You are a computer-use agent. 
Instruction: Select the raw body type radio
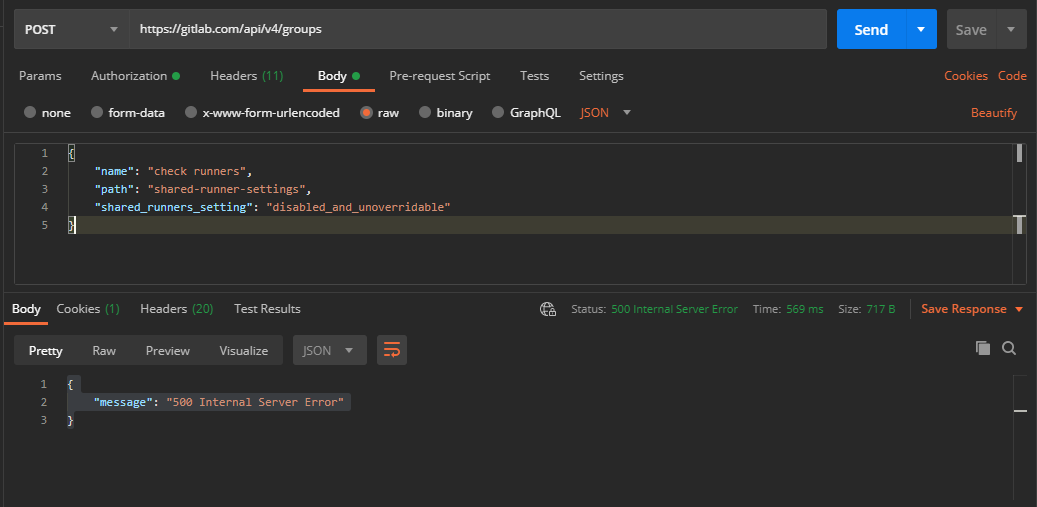tap(367, 113)
